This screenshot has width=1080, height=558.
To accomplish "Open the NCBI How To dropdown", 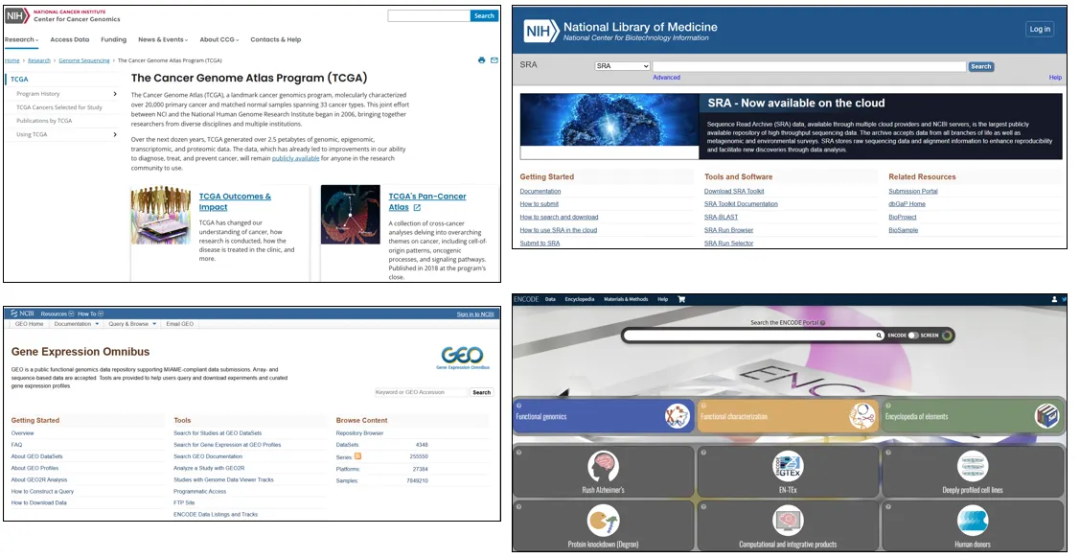I will coord(90,313).
